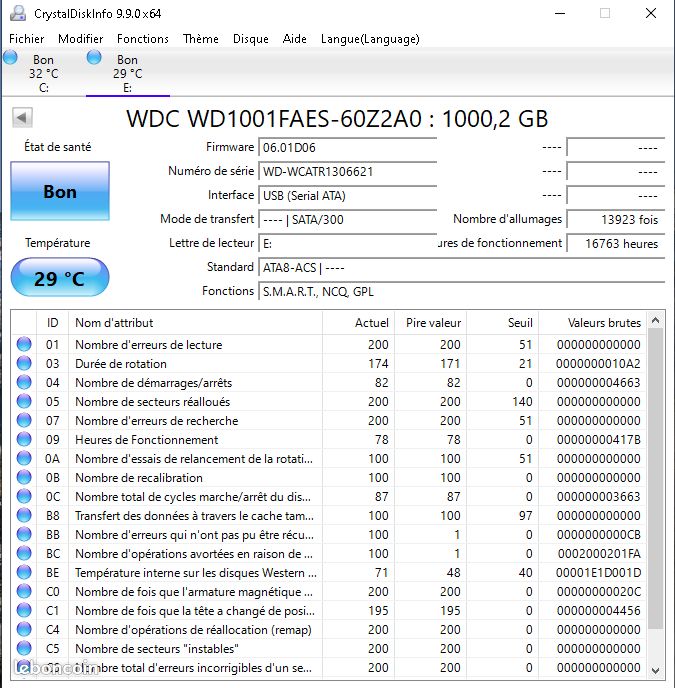Click the Firmware field 06.01D06
The image size is (675, 688).
point(348,147)
